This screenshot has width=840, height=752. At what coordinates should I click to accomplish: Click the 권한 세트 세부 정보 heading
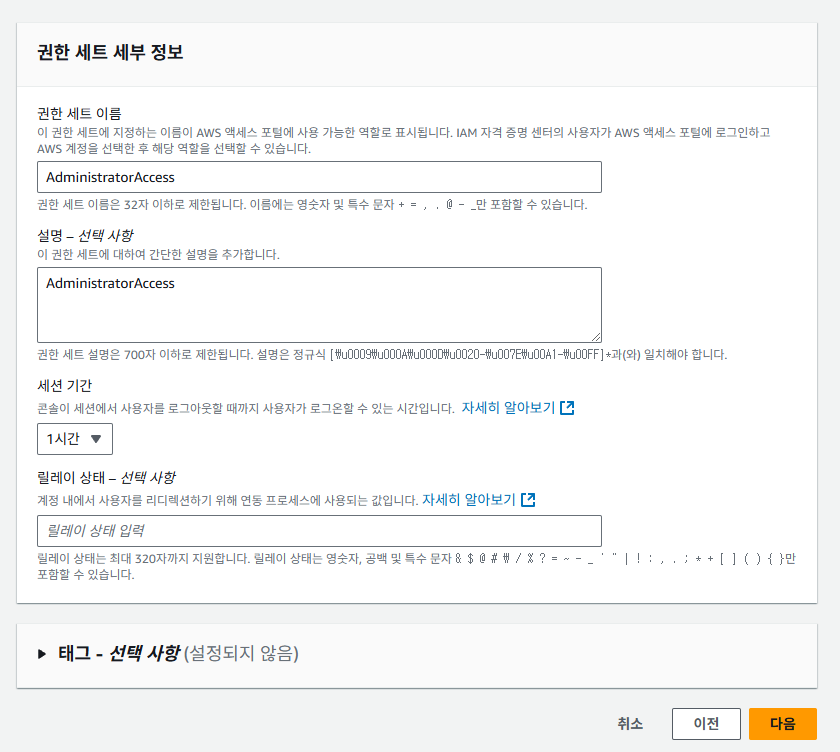point(110,52)
